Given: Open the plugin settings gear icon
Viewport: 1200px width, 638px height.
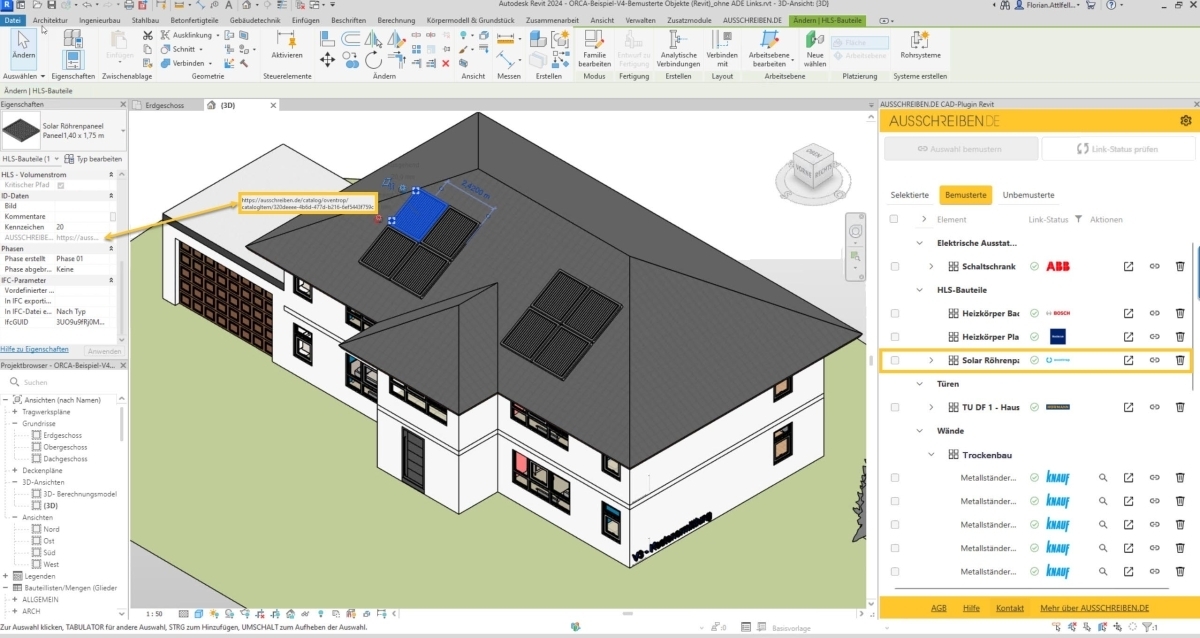Looking at the screenshot, I should 1186,120.
